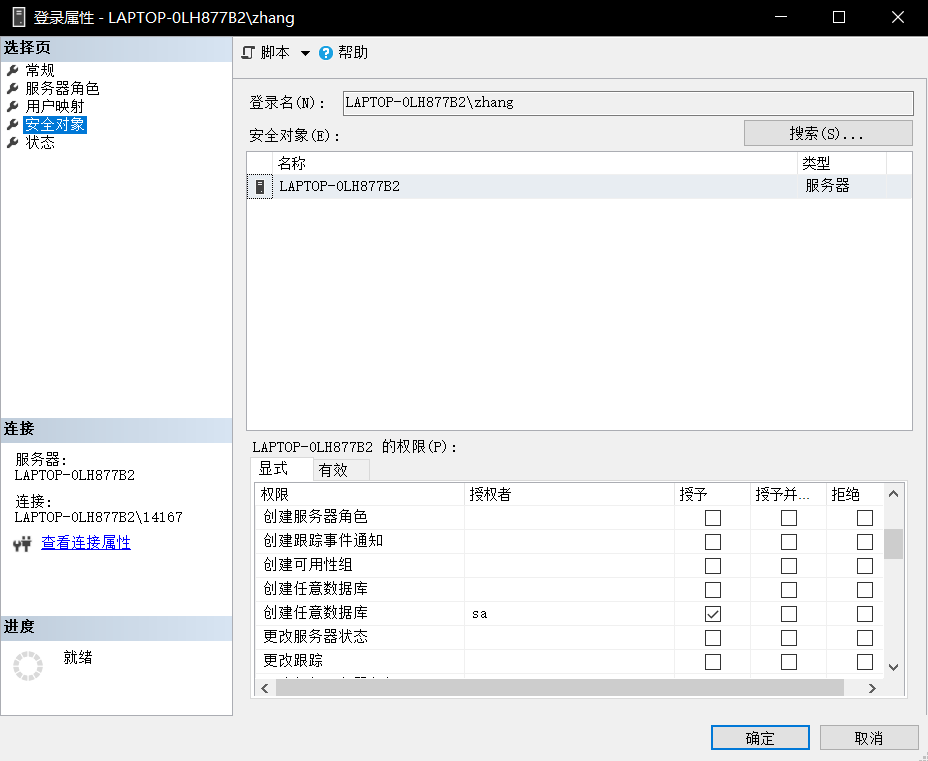Click the 脚本 script icon in toolbar
This screenshot has height=761, width=928.
249,53
